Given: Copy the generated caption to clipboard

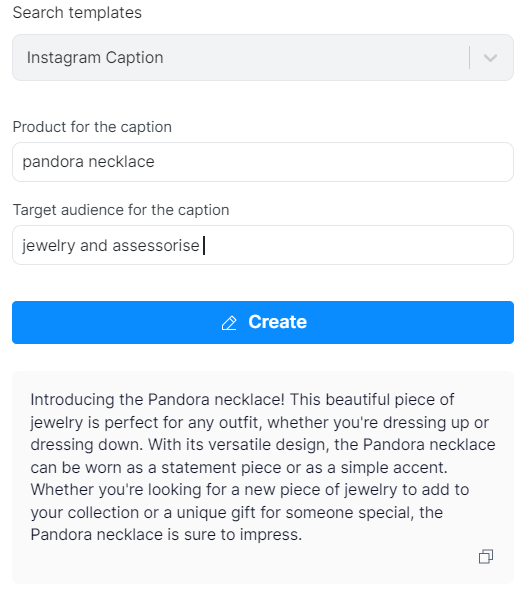Looking at the screenshot, I should (x=486, y=556).
